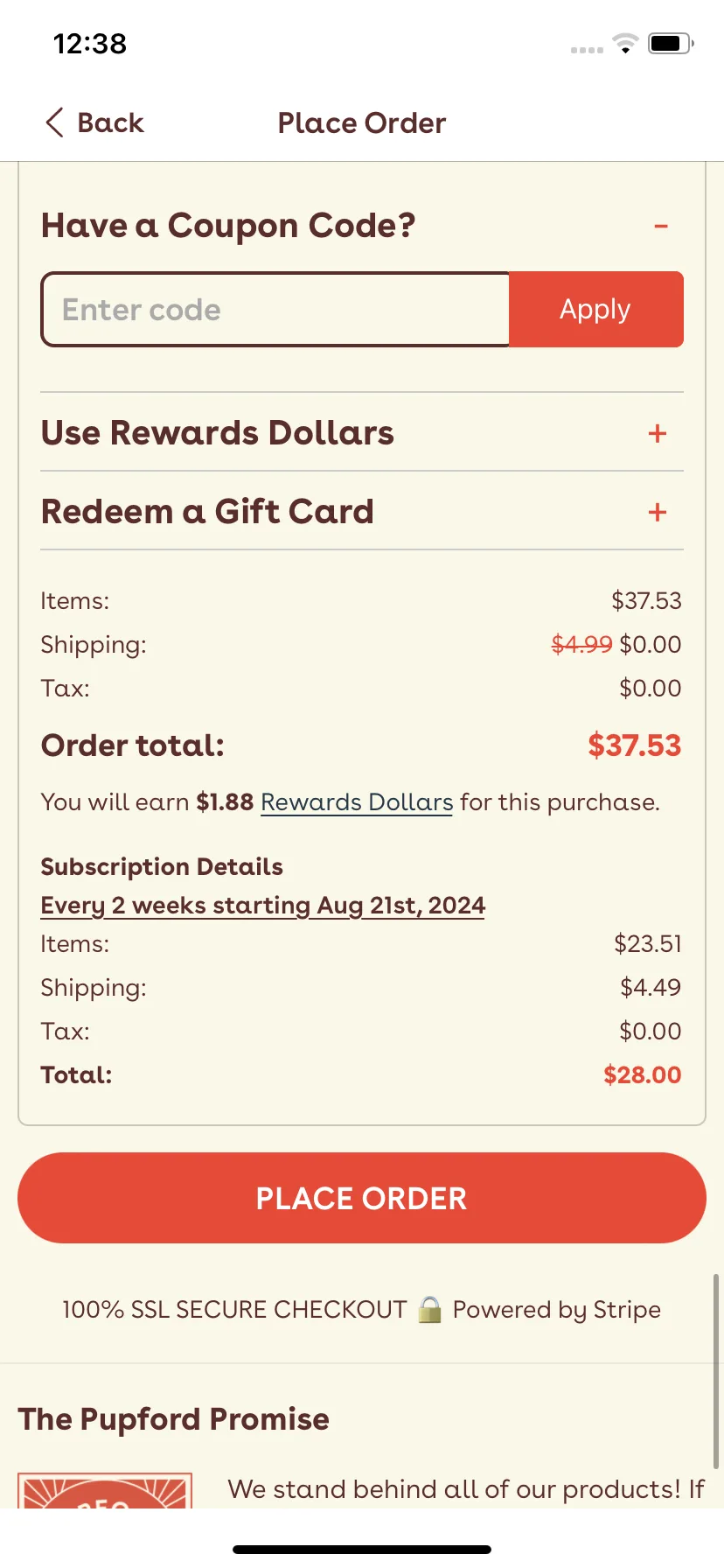Expand the Use Rewards Dollars section

click(x=362, y=432)
